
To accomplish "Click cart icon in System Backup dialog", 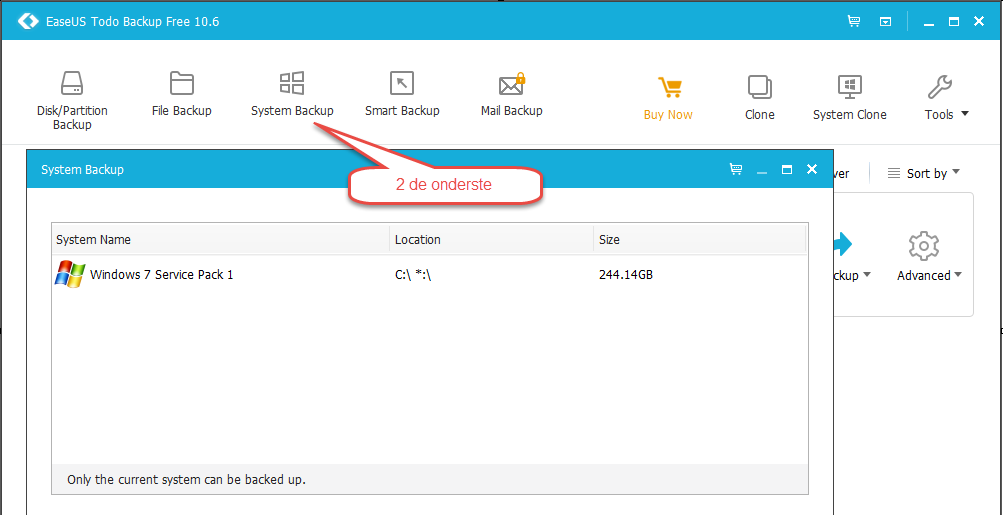I will tap(736, 169).
